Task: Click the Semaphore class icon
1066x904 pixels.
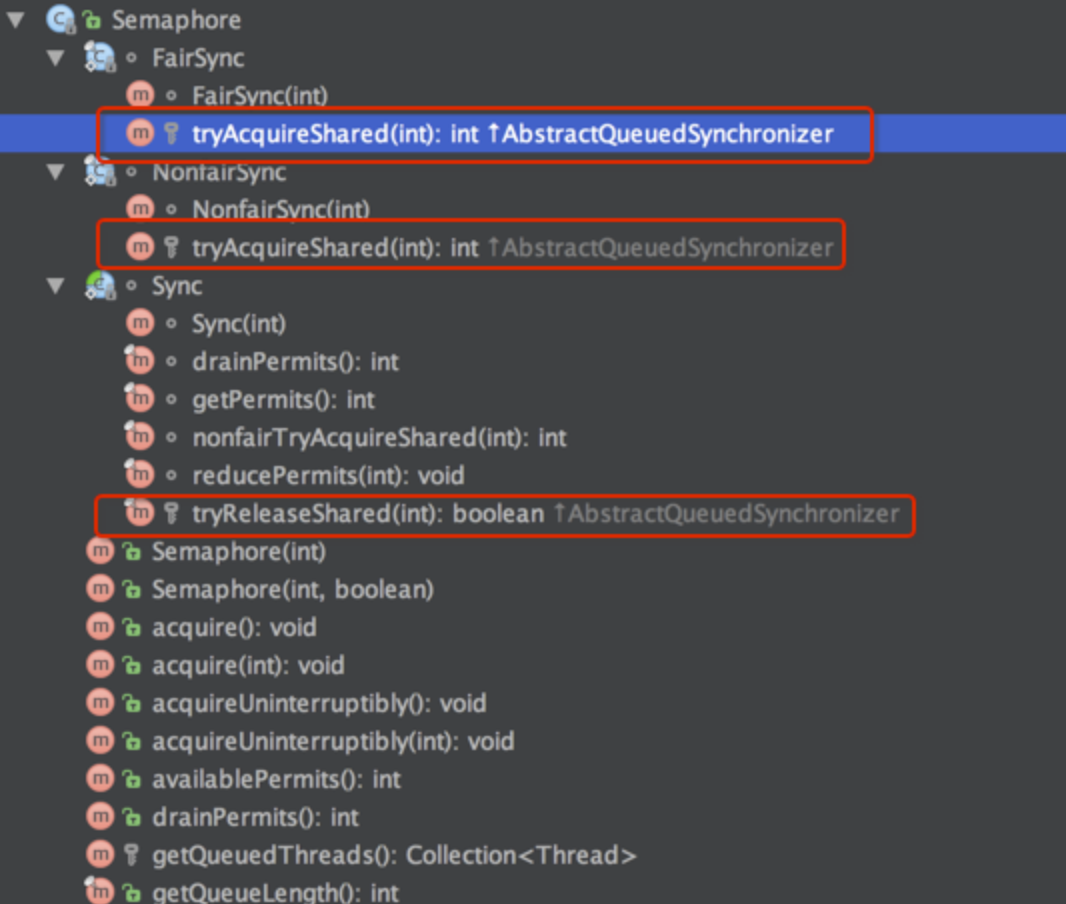Action: pyautogui.click(x=58, y=19)
